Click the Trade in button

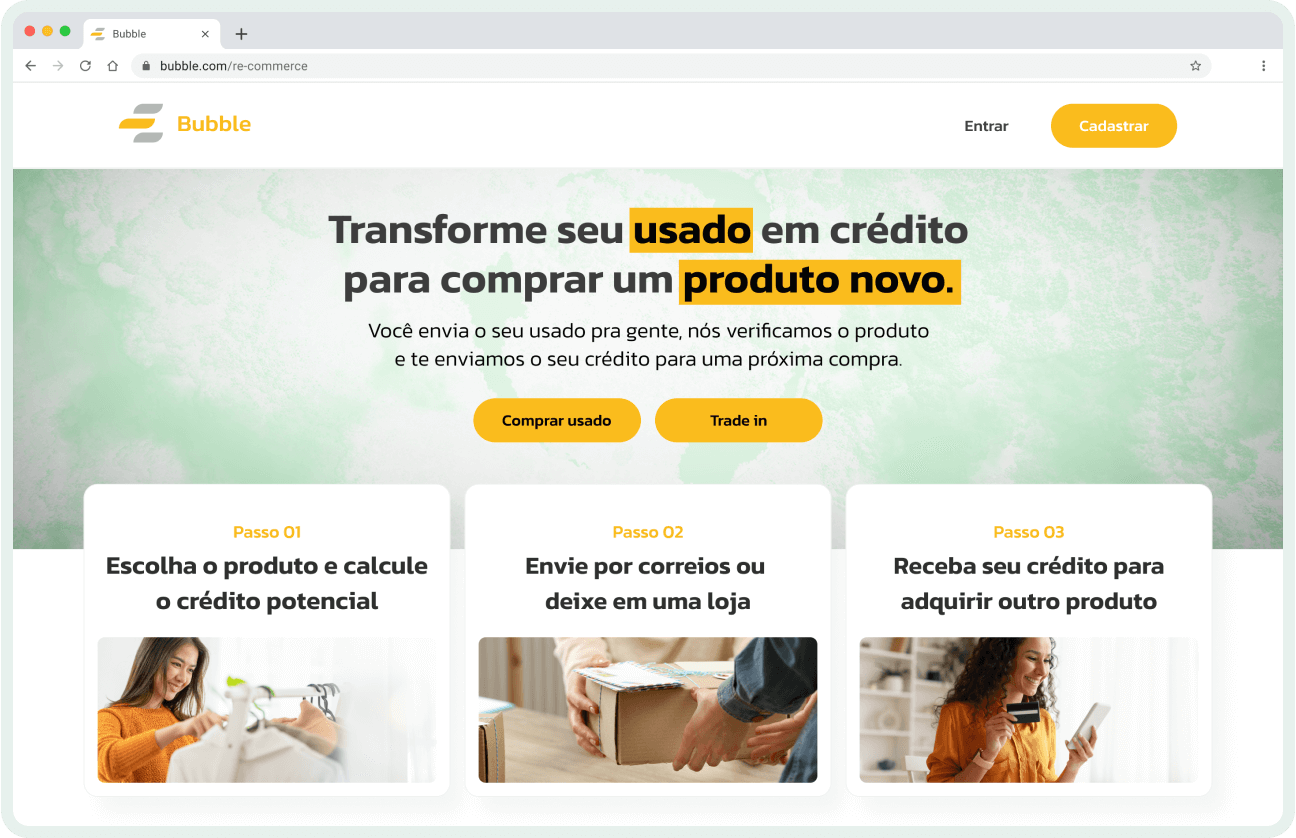739,420
